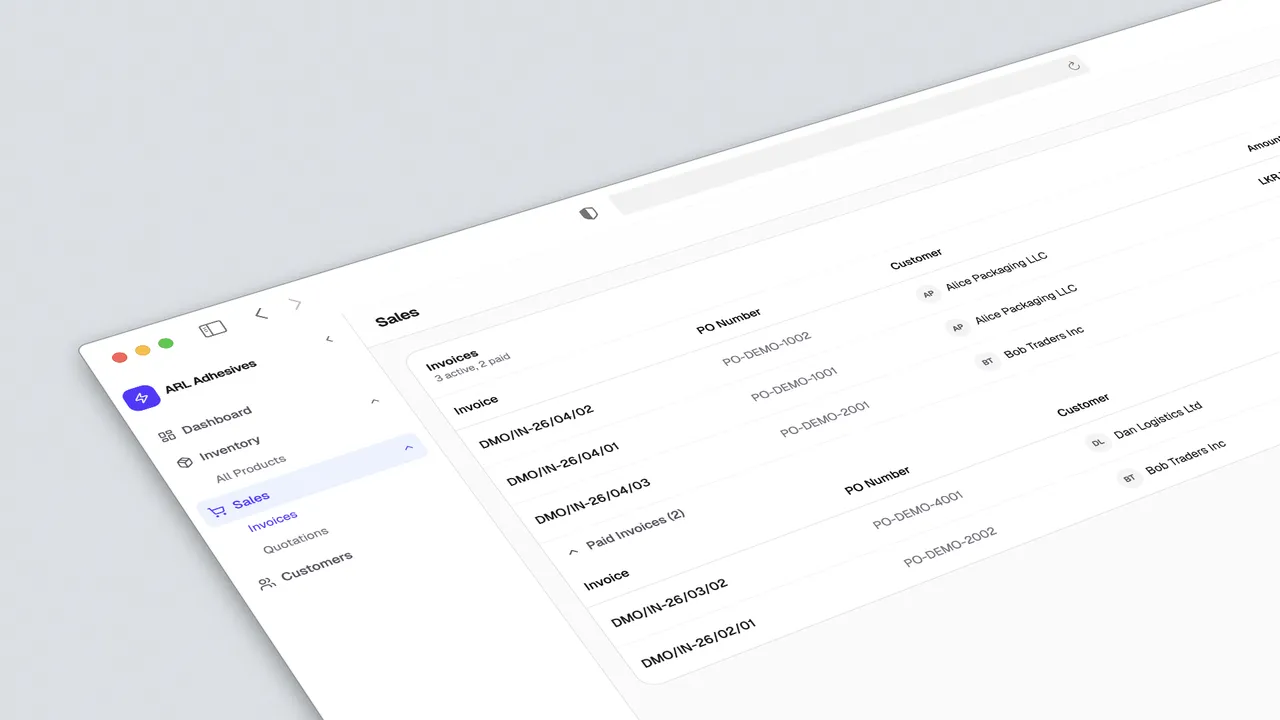Open invoice DMO/IN-26/04/02
The width and height of the screenshot is (1280, 720).
536,426
